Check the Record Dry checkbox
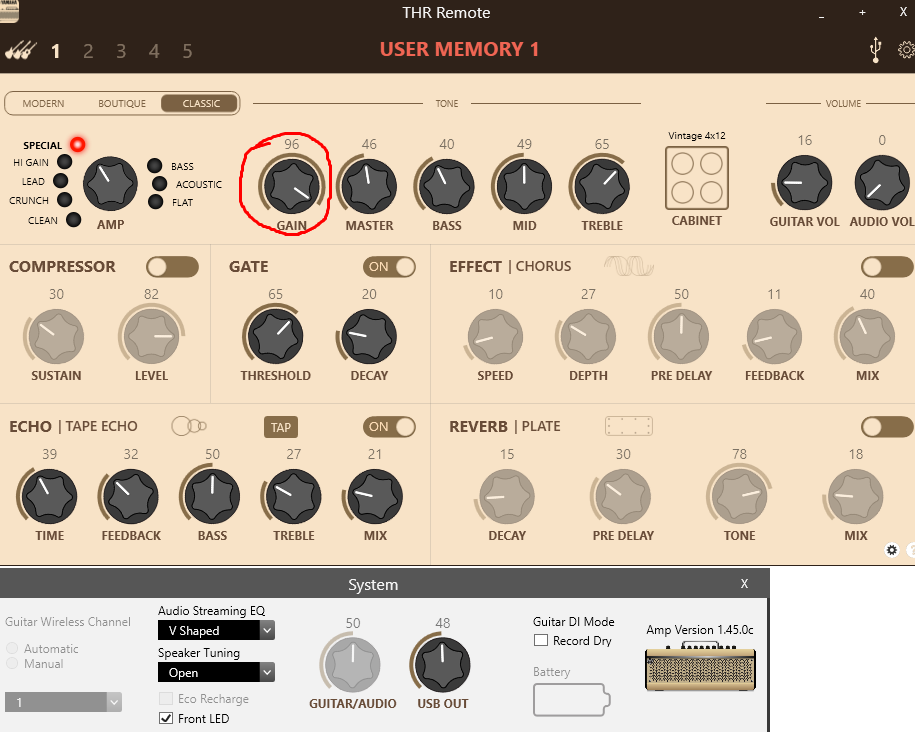This screenshot has width=915, height=732. (541, 640)
